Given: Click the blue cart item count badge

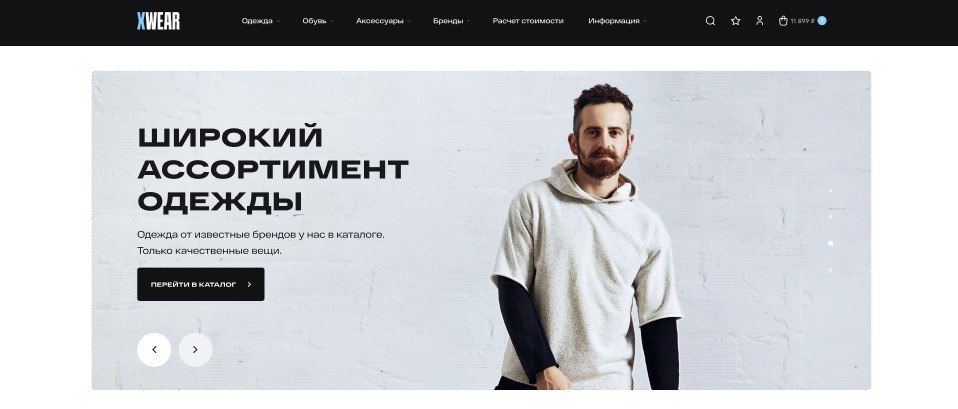Looking at the screenshot, I should tap(822, 21).
